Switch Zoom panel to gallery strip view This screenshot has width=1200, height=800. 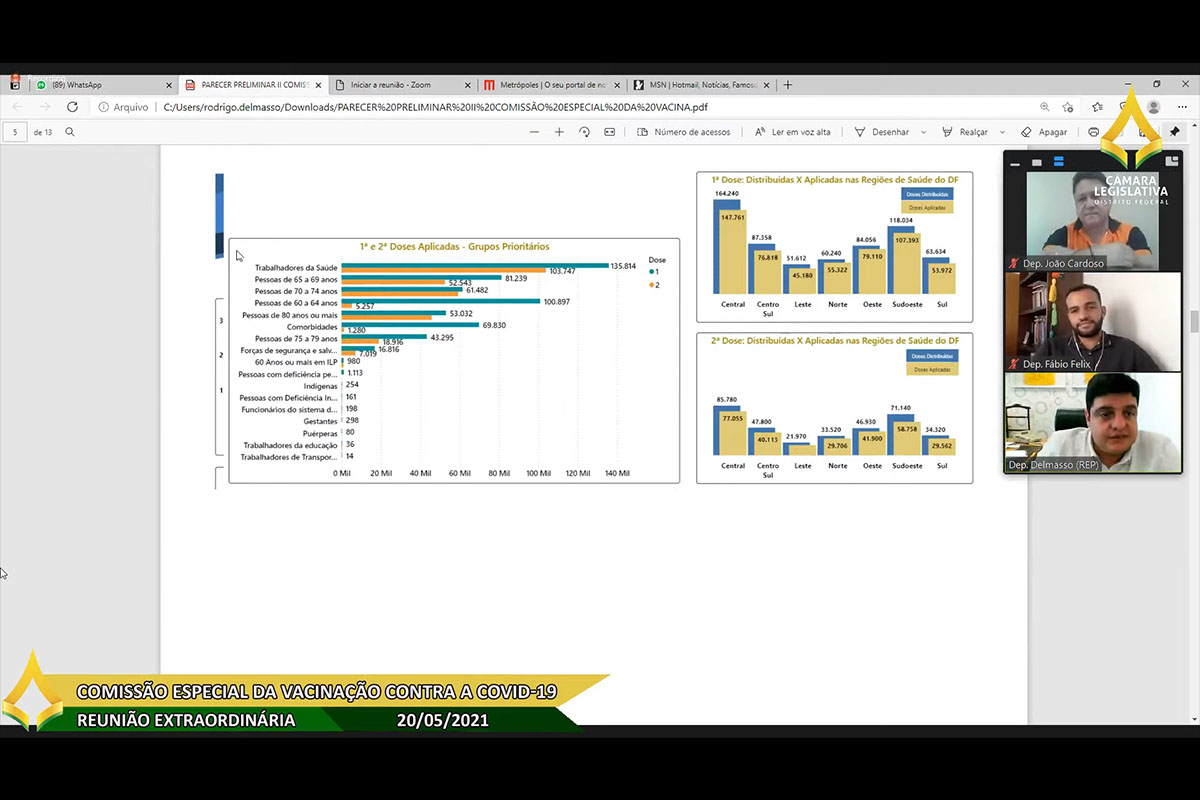click(1058, 162)
